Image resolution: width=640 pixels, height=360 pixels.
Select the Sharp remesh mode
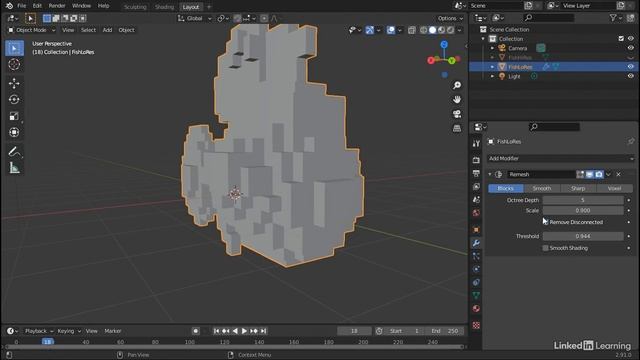[x=578, y=188]
